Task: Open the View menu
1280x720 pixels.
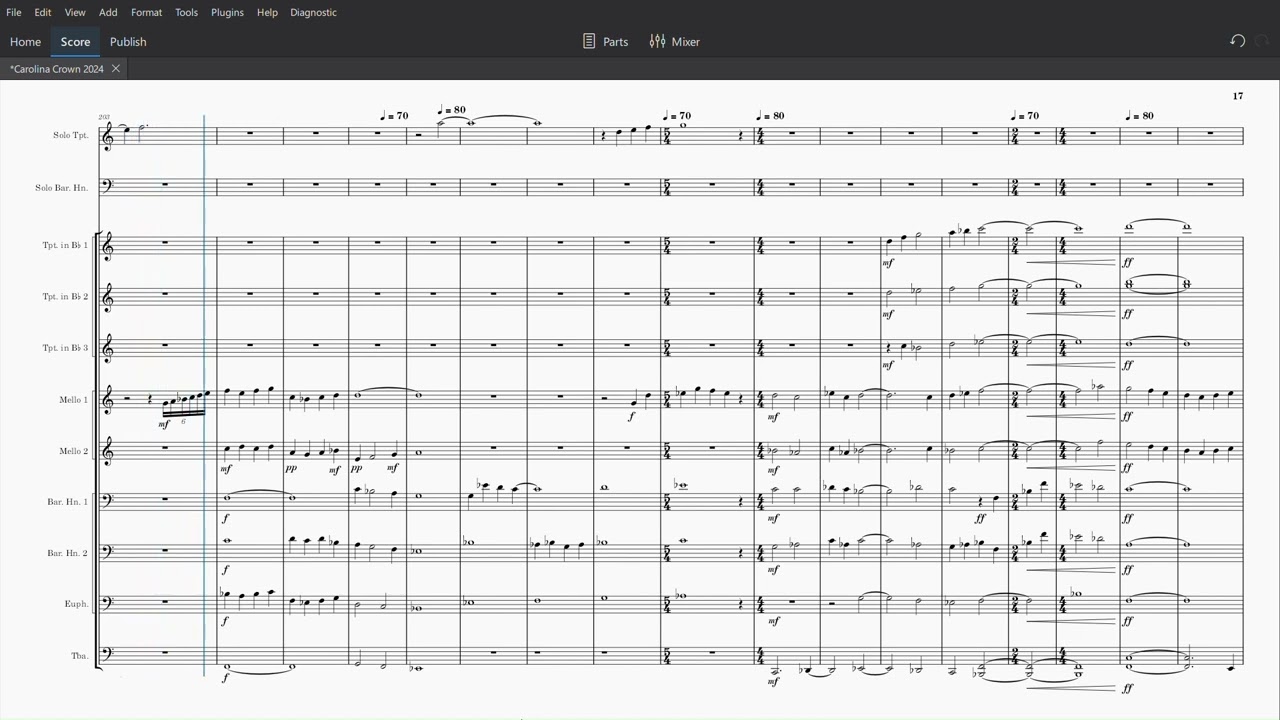Action: [x=75, y=12]
